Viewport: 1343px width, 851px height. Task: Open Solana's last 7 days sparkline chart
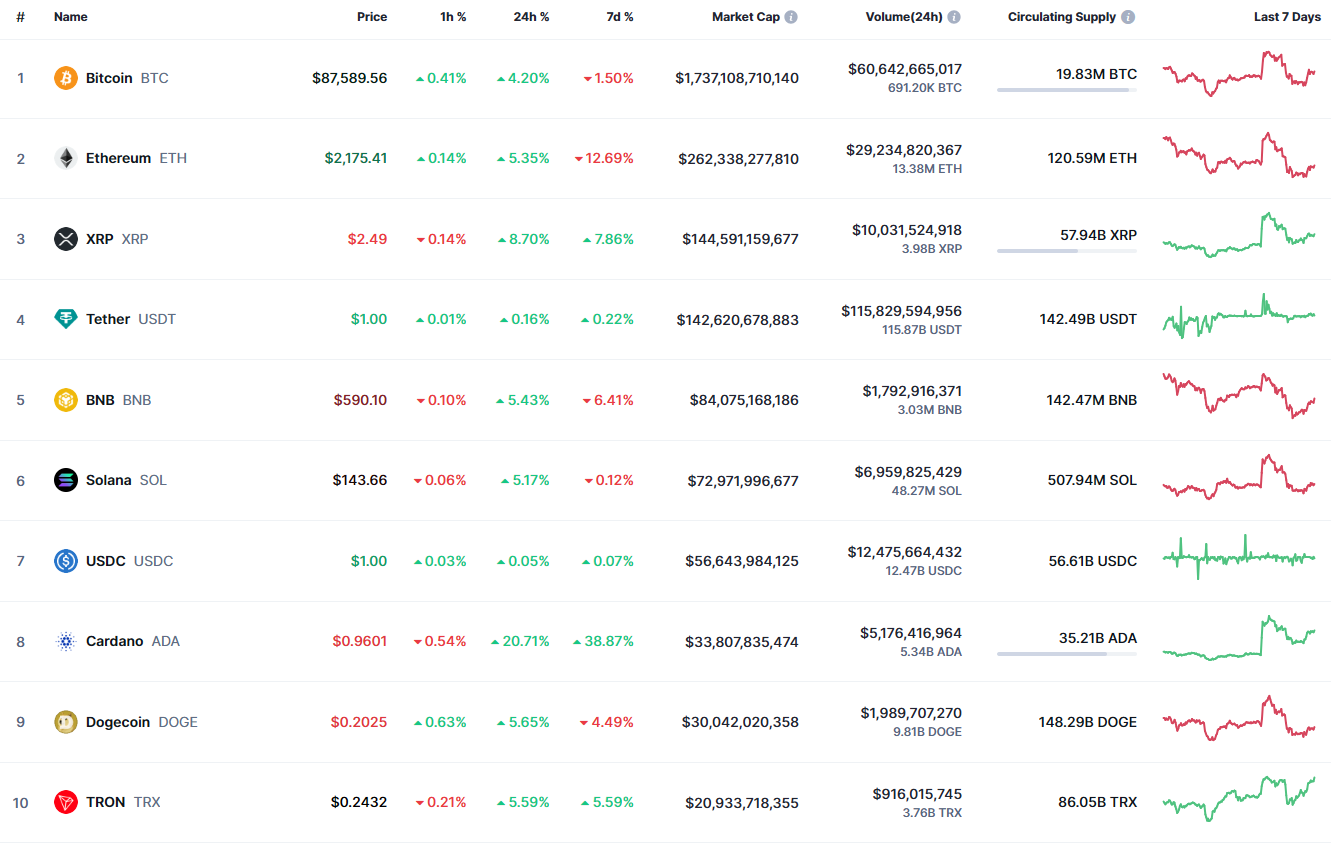[1239, 477]
